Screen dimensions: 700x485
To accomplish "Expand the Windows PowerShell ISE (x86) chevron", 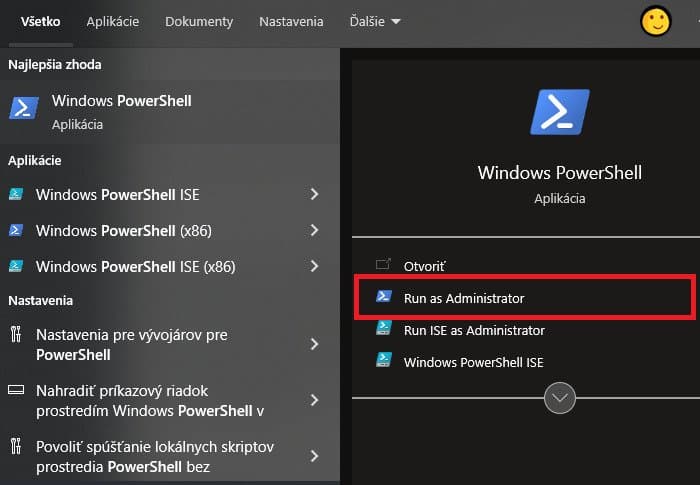I will (x=314, y=266).
